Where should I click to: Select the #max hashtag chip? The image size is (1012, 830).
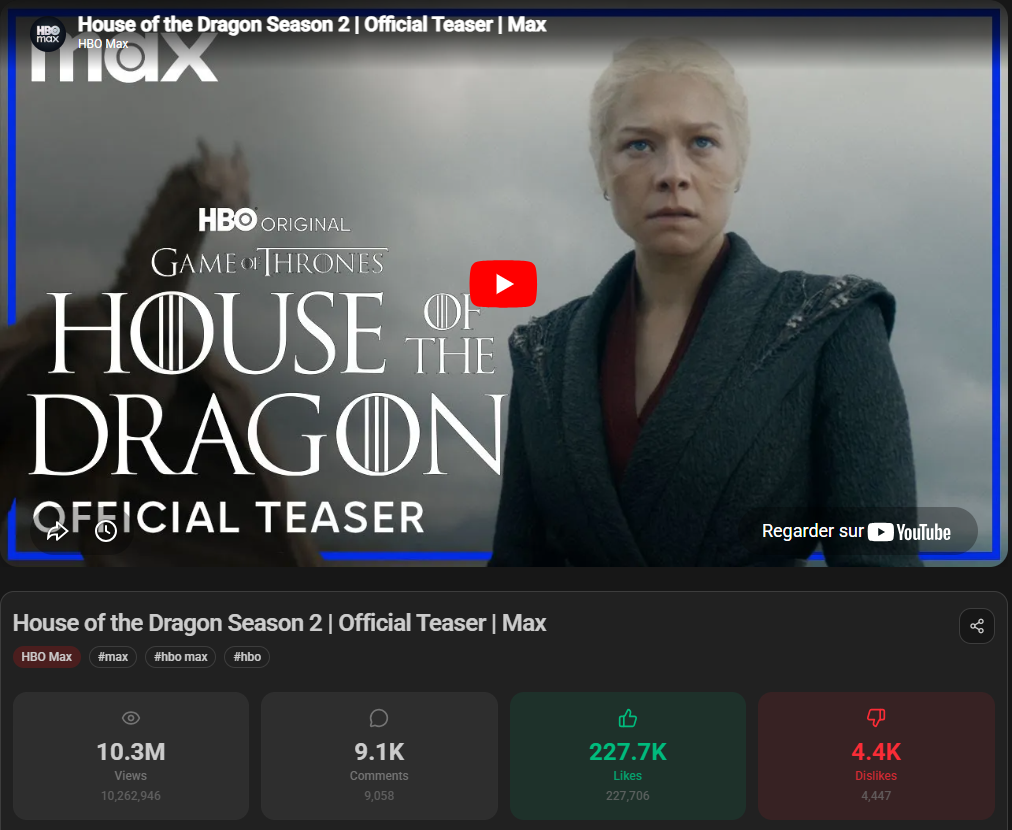click(x=113, y=657)
